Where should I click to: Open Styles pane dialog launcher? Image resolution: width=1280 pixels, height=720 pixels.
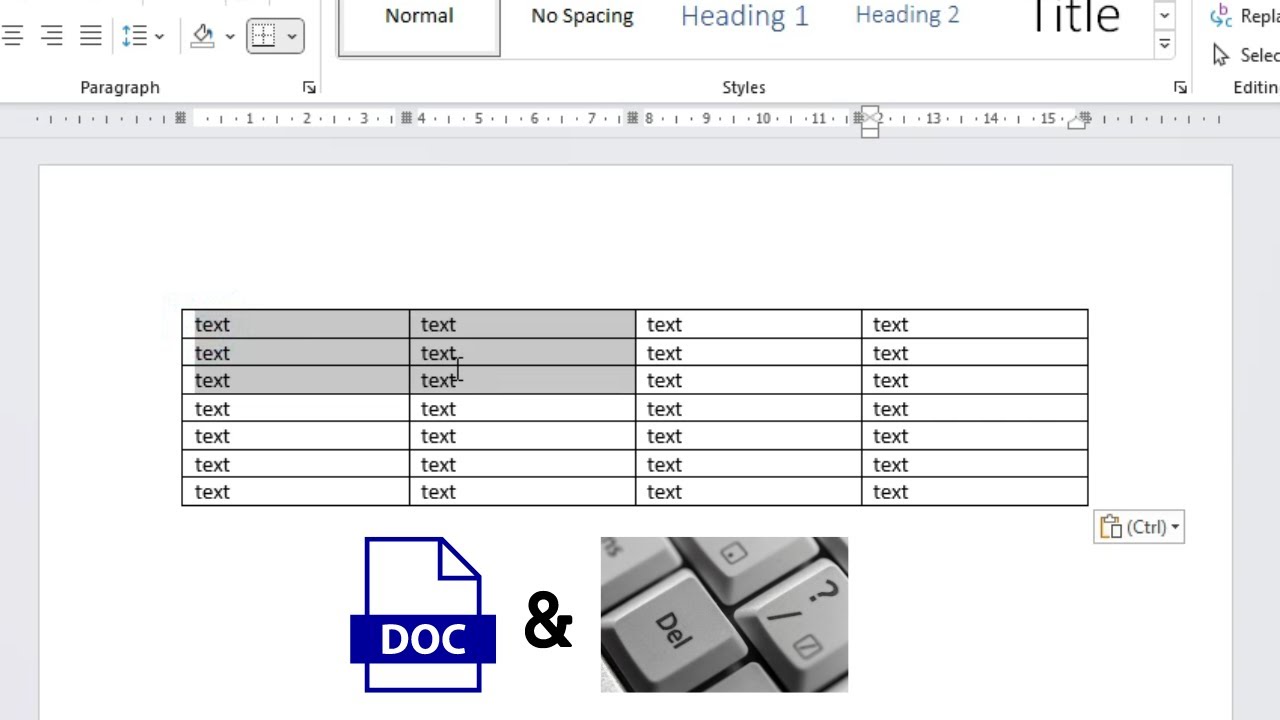(1180, 88)
